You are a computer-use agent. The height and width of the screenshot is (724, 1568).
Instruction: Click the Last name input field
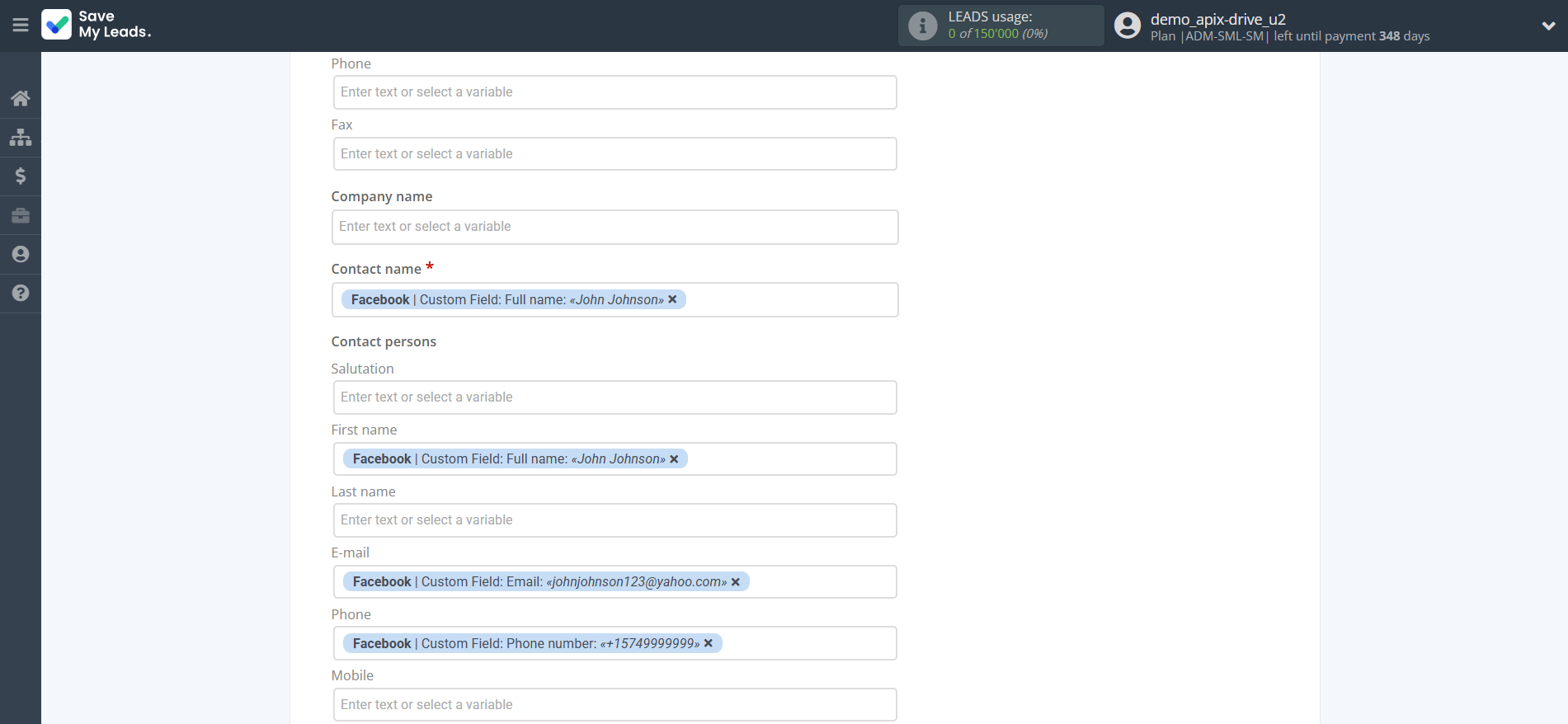coord(614,520)
